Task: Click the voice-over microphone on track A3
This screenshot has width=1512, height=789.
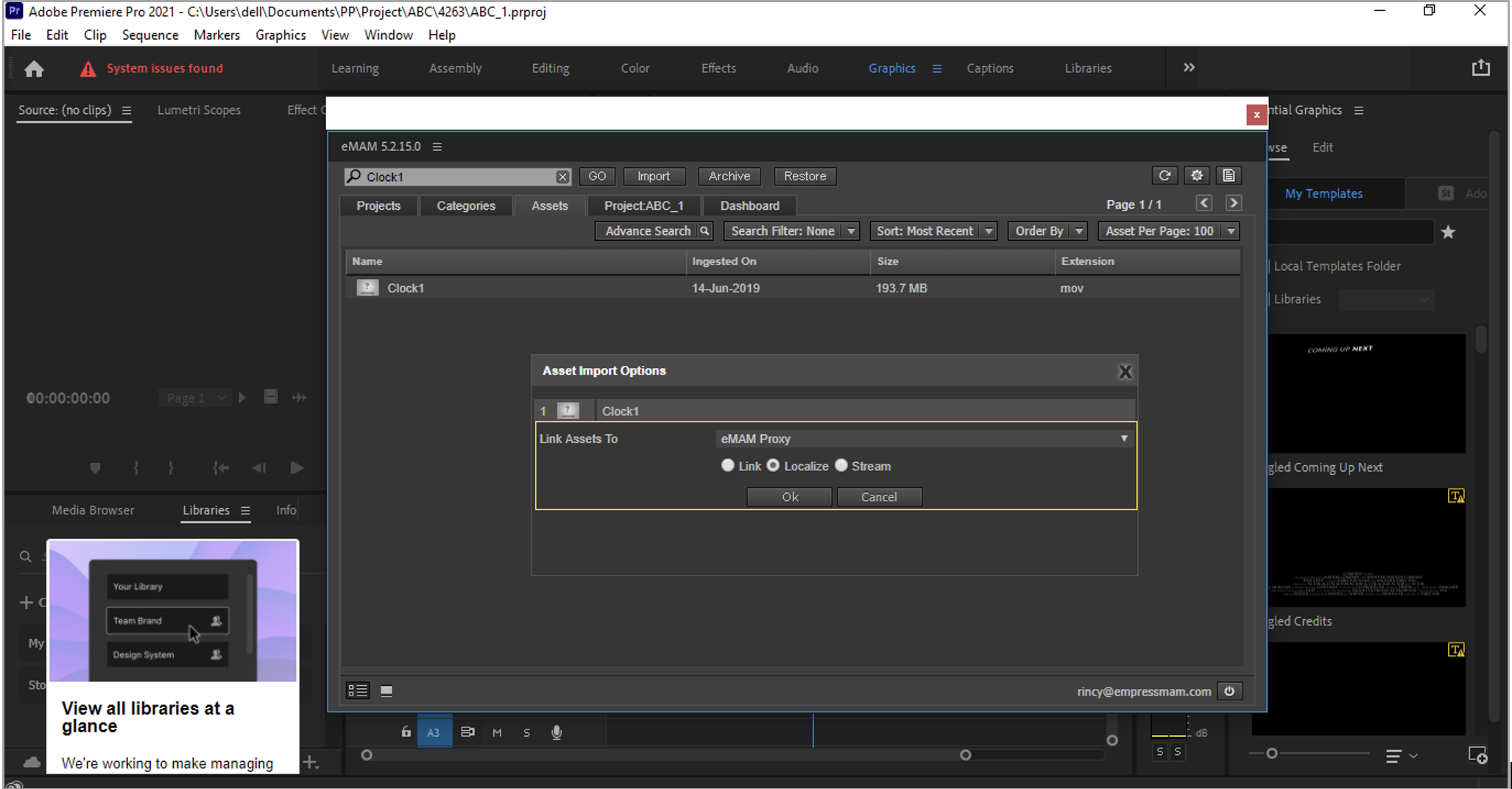Action: pos(557,732)
